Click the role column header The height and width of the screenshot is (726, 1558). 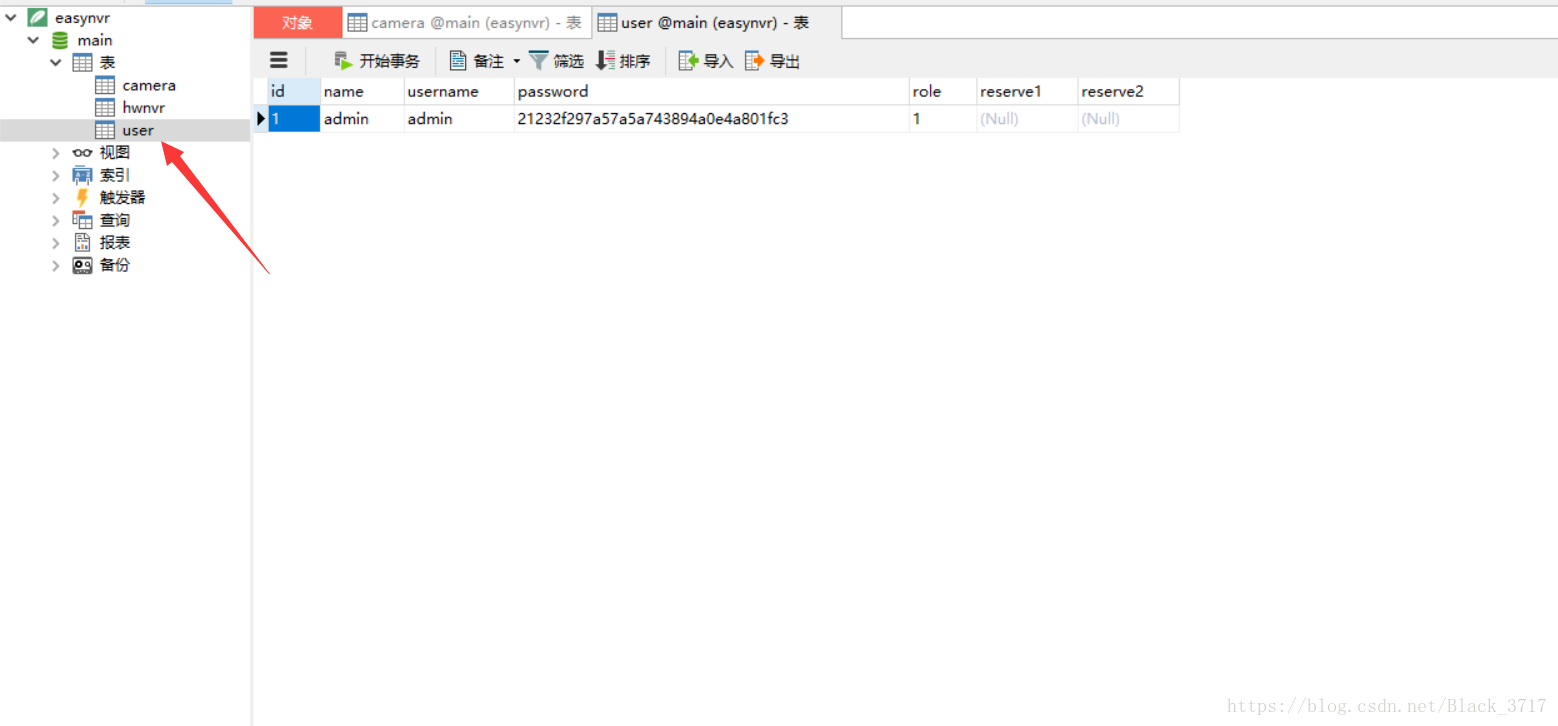[x=943, y=91]
